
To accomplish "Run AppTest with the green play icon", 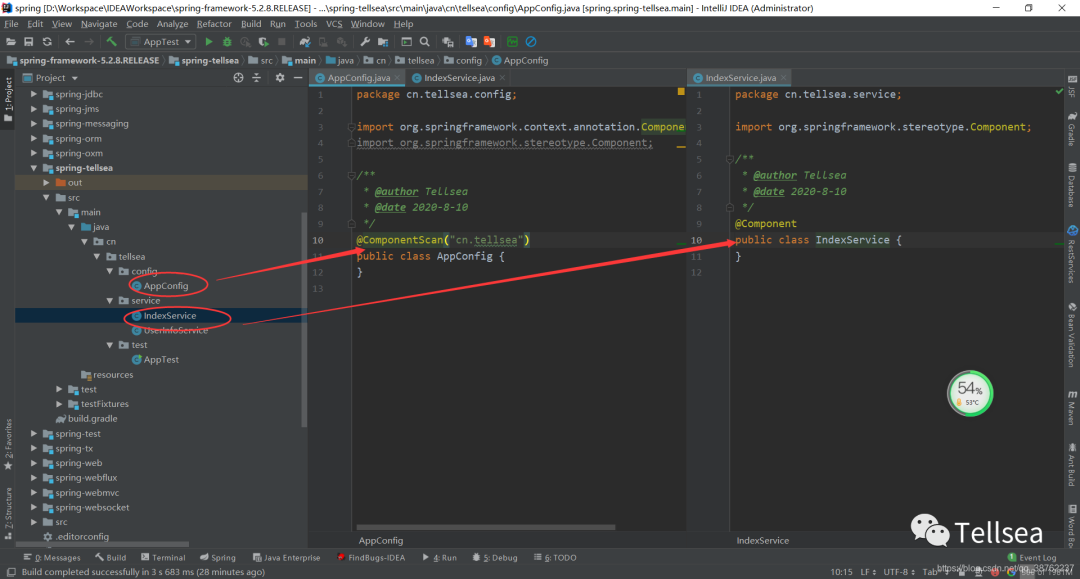I will [209, 42].
